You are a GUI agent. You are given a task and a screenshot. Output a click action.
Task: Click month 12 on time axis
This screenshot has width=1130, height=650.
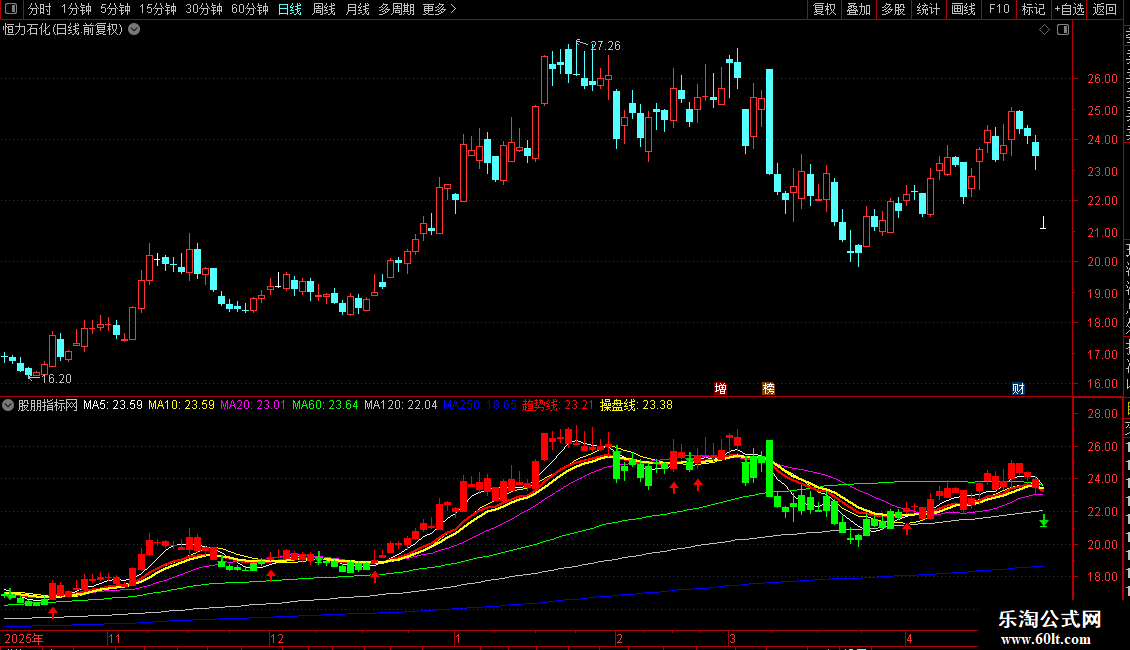pos(277,638)
